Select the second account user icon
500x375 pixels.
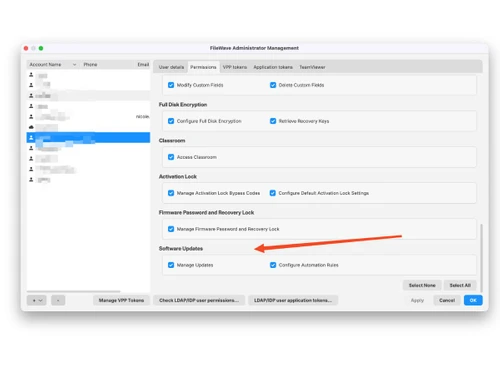tap(31, 85)
